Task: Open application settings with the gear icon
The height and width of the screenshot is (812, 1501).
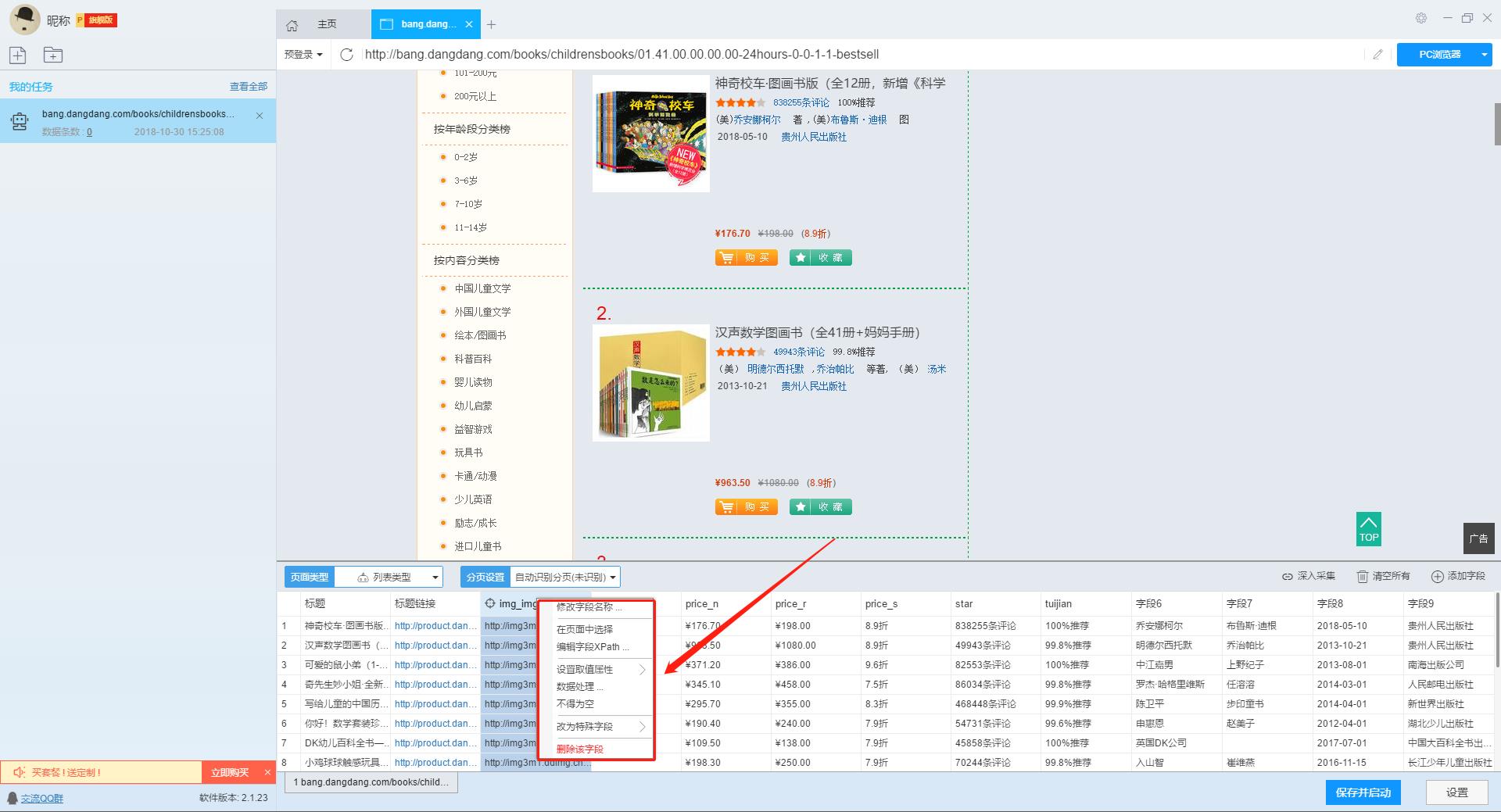Action: 1421,17
